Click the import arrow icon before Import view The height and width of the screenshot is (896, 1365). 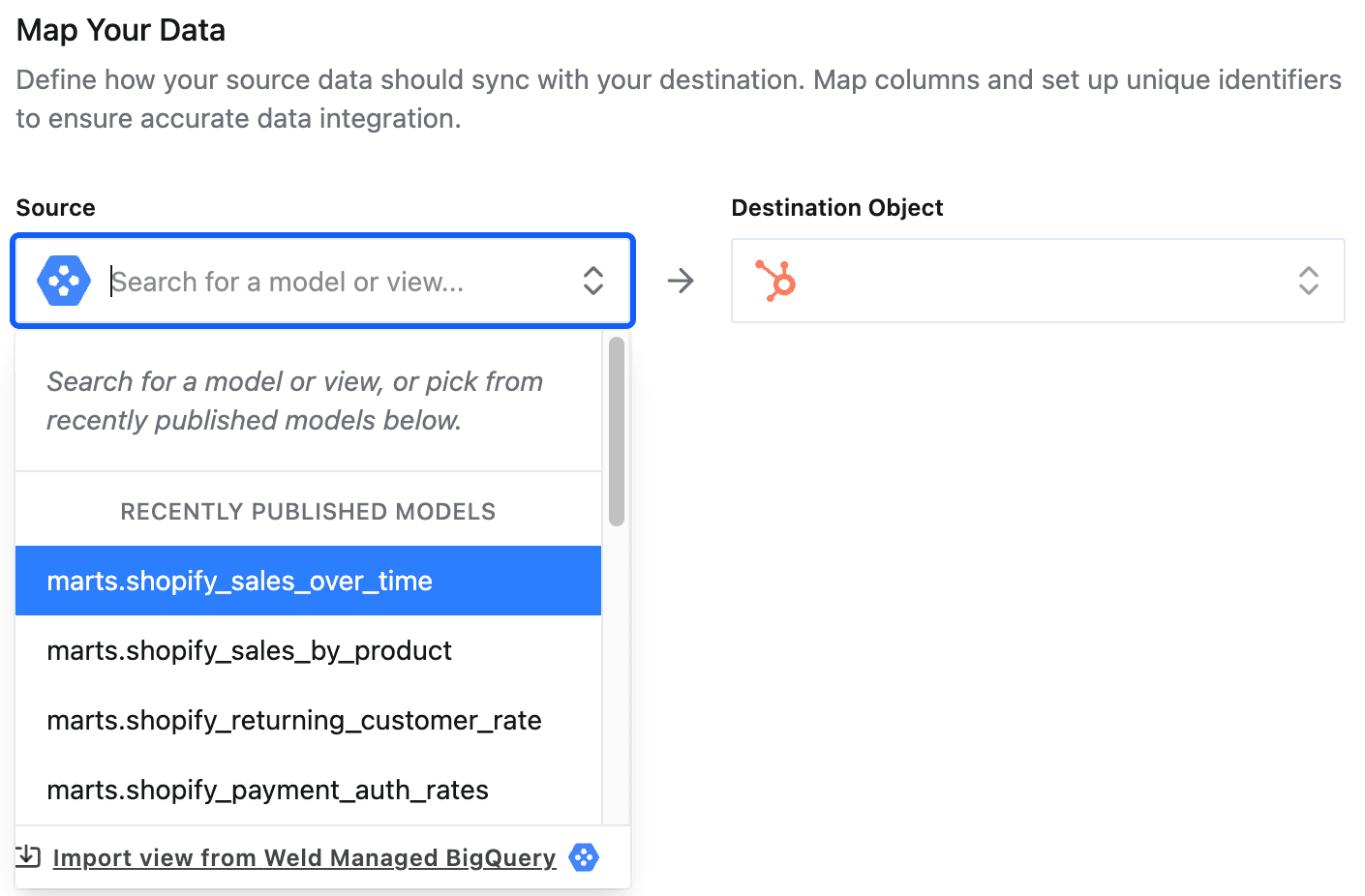pos(28,856)
